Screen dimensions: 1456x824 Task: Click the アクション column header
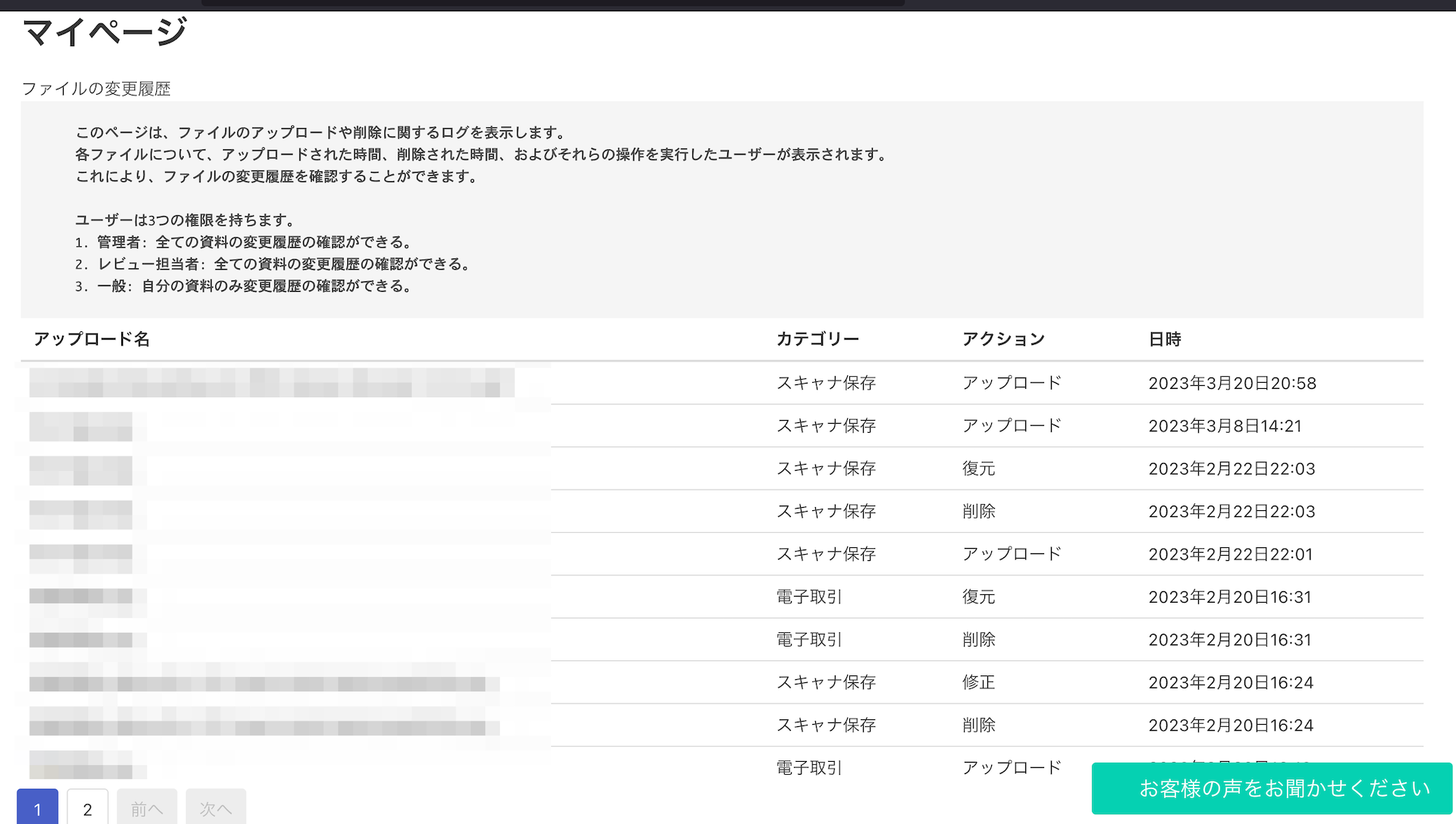(1003, 339)
